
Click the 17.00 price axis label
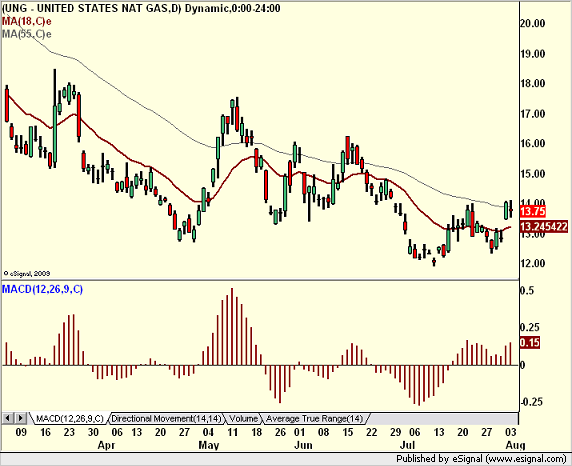(533, 114)
